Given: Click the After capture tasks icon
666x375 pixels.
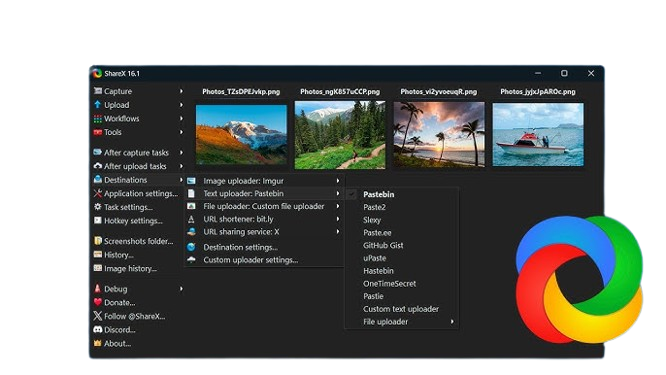Looking at the screenshot, I should click(98, 152).
